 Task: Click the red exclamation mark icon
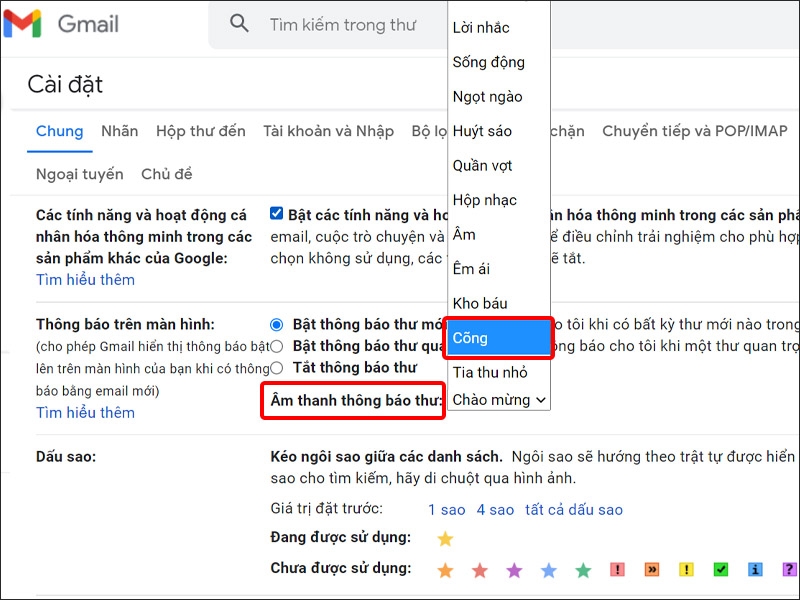pos(617,568)
